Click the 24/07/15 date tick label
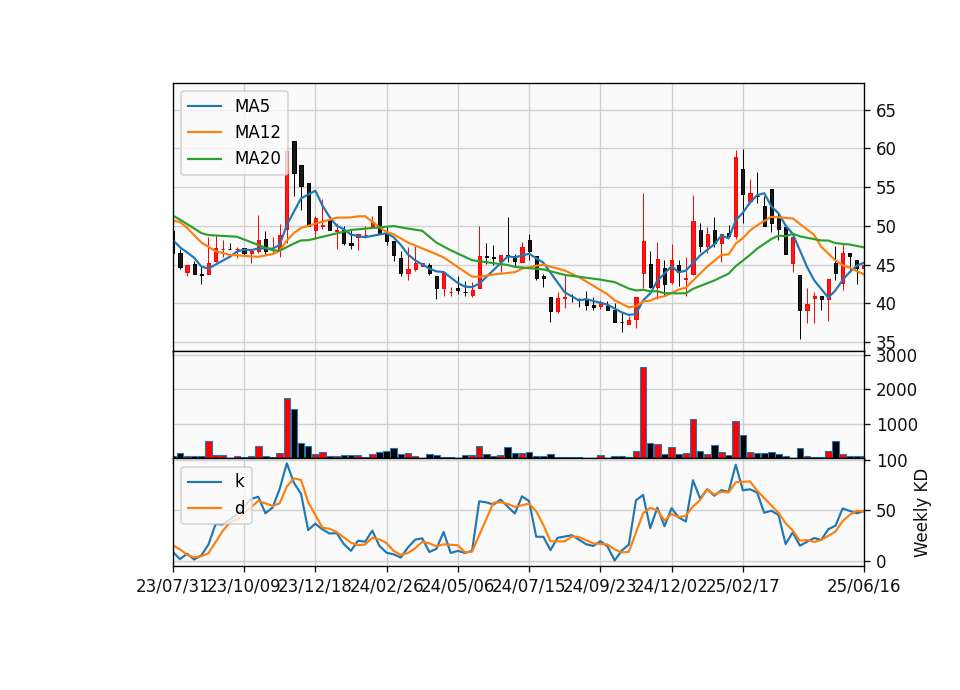The width and height of the screenshot is (960, 690). [528, 586]
